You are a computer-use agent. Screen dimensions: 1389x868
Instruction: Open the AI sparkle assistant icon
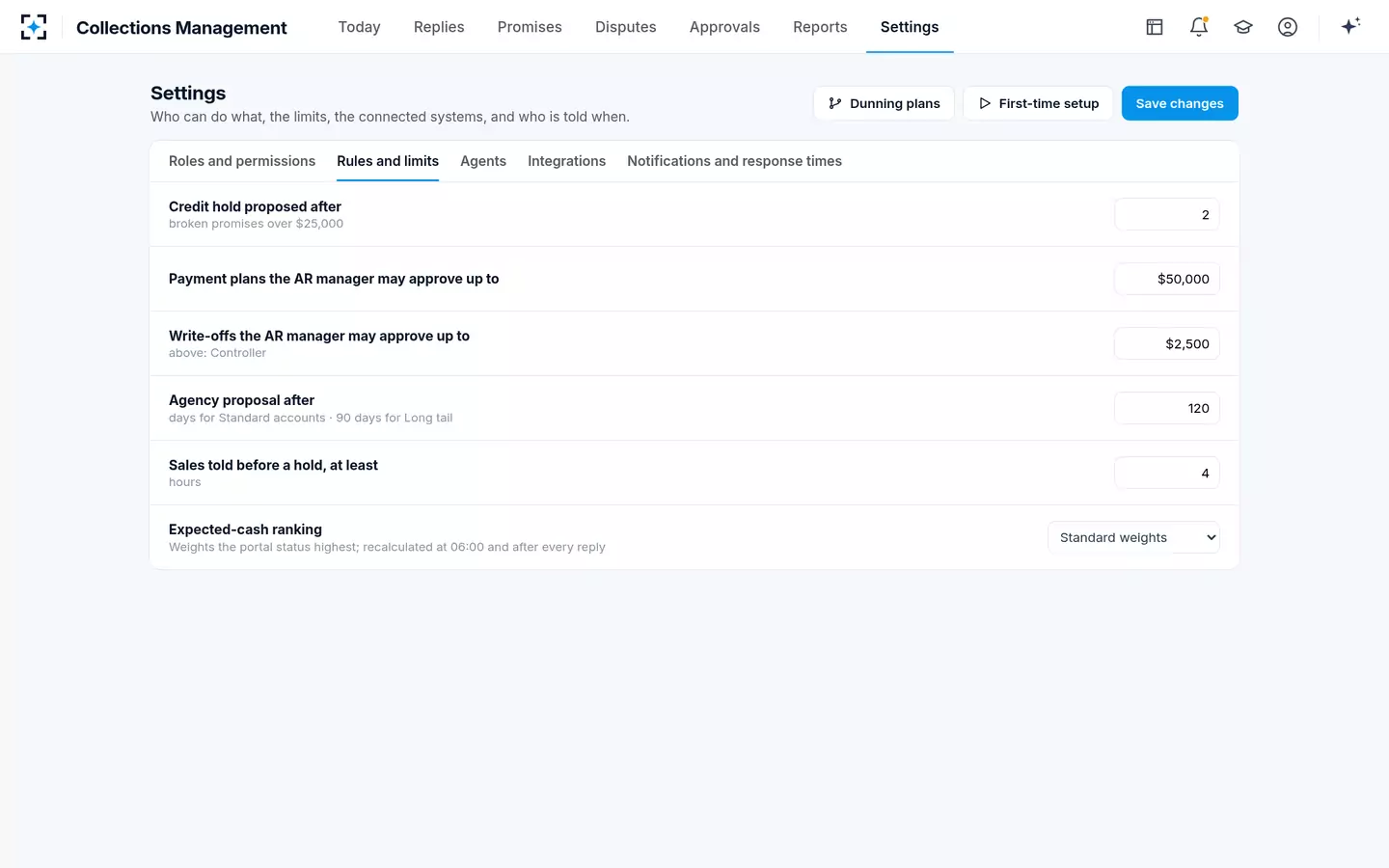pyautogui.click(x=1350, y=27)
